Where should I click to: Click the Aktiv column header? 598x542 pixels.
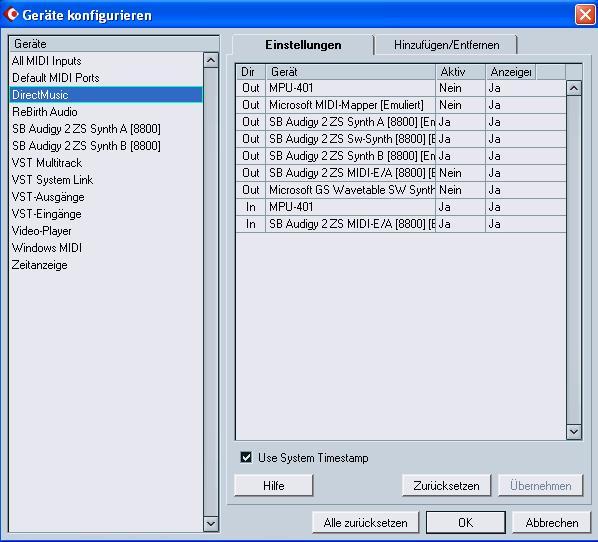[x=460, y=72]
